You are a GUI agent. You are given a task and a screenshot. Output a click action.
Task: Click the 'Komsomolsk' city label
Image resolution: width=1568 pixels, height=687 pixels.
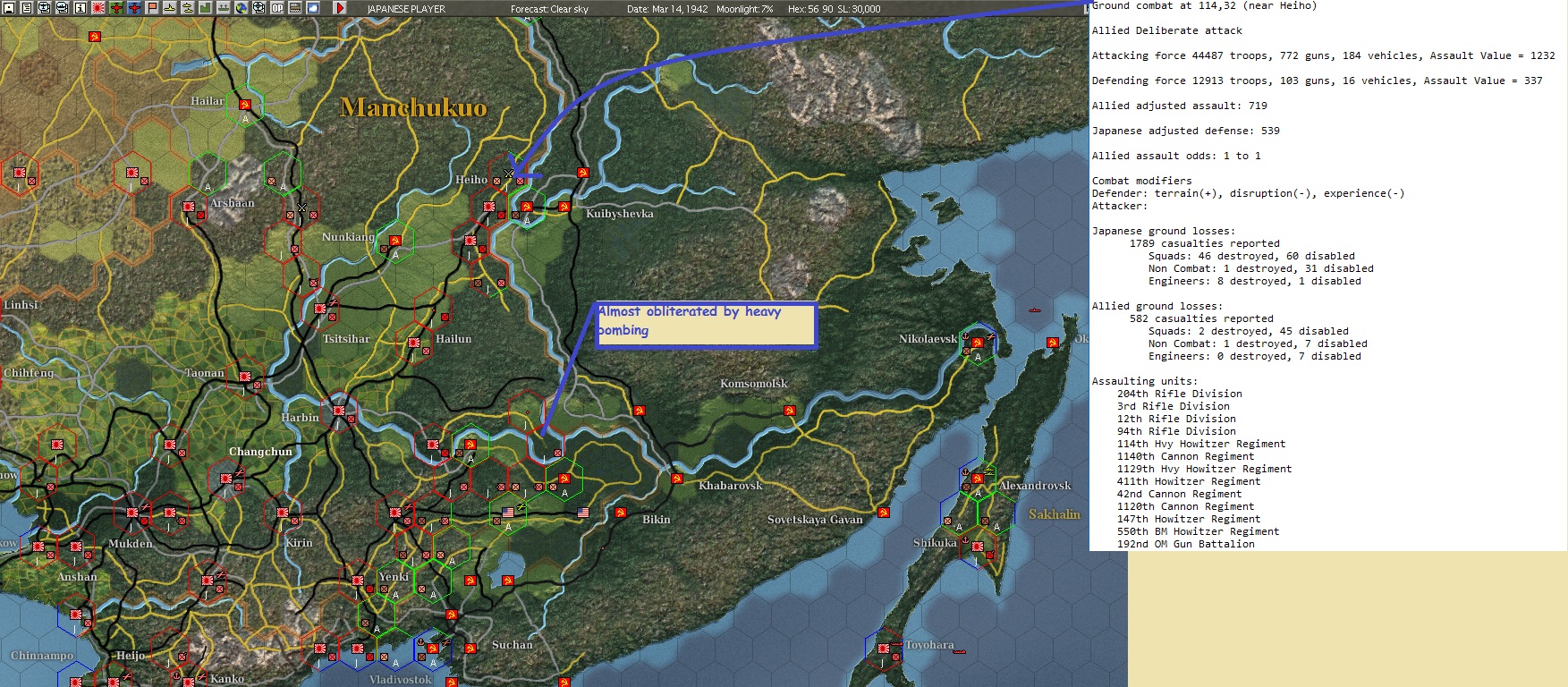[754, 384]
